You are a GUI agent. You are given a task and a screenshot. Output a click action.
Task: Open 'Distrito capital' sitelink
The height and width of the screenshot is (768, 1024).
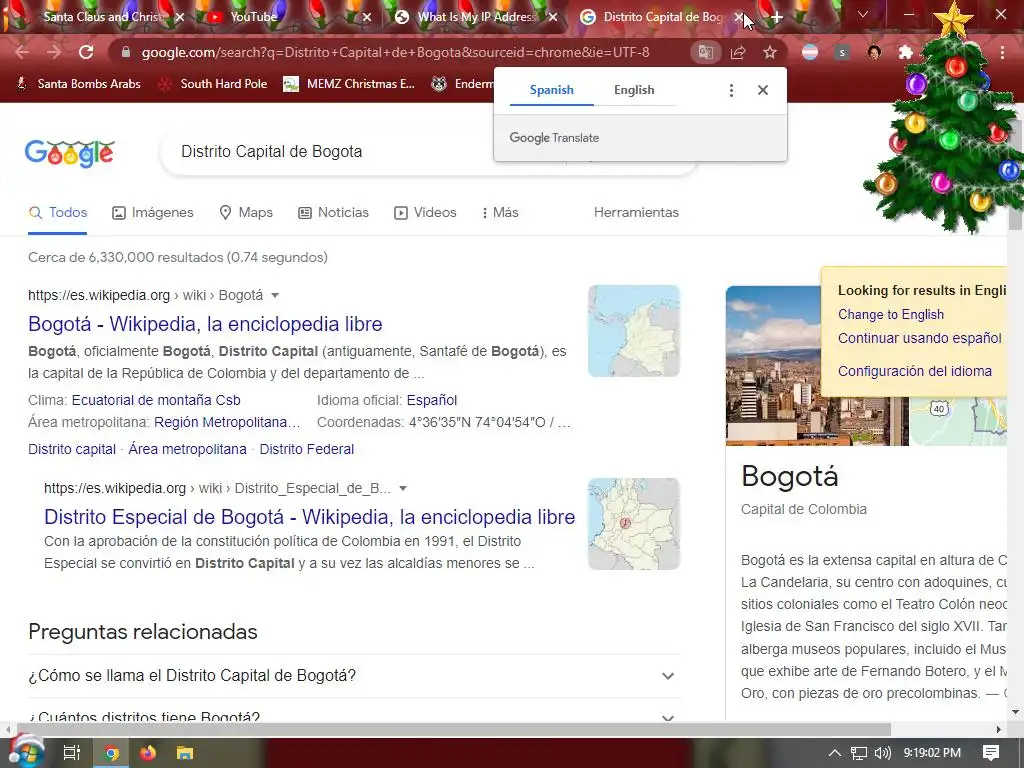click(72, 449)
